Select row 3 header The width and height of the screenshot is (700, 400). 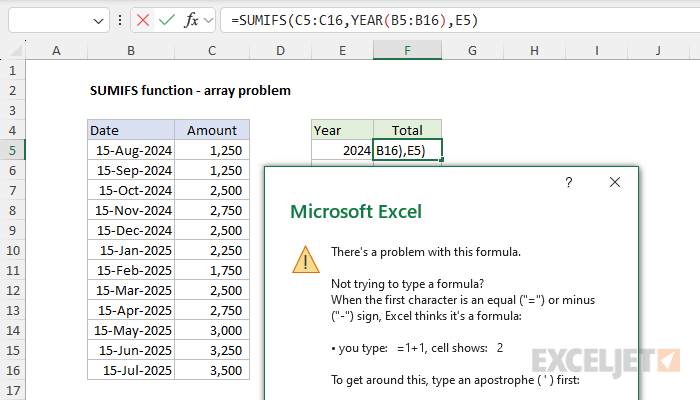click(x=12, y=111)
